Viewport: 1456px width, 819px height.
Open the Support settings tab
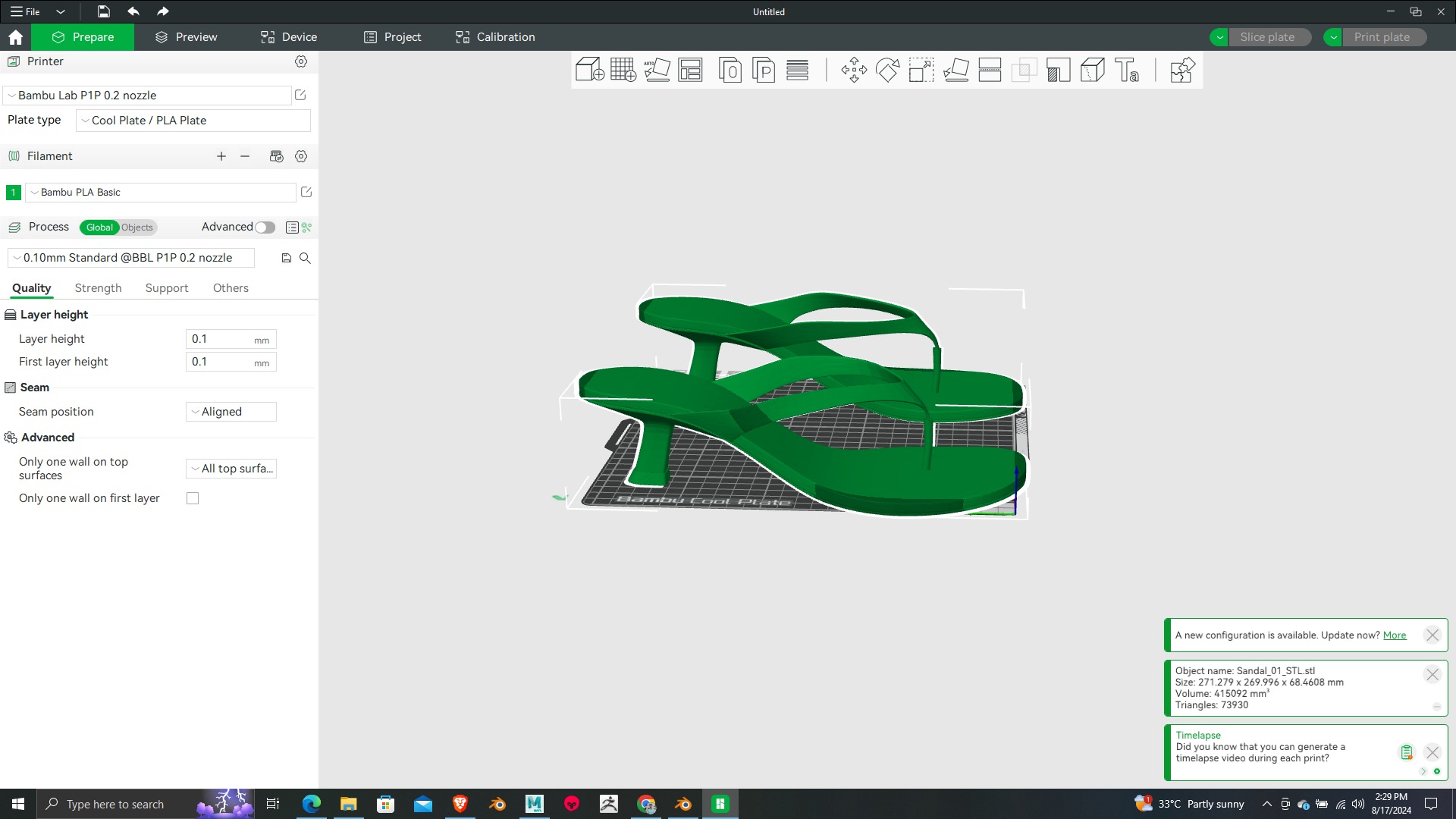click(166, 288)
